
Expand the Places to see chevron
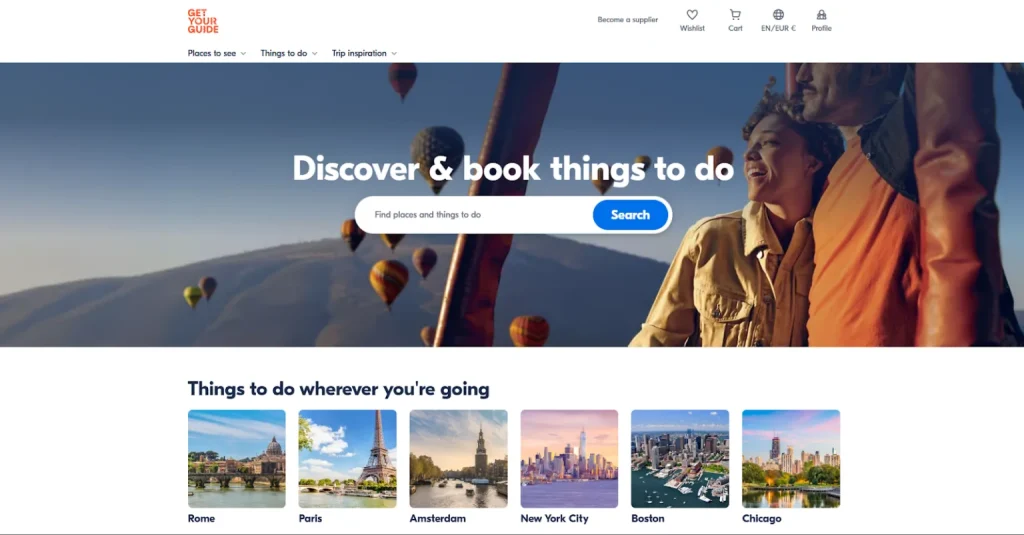[x=243, y=54]
